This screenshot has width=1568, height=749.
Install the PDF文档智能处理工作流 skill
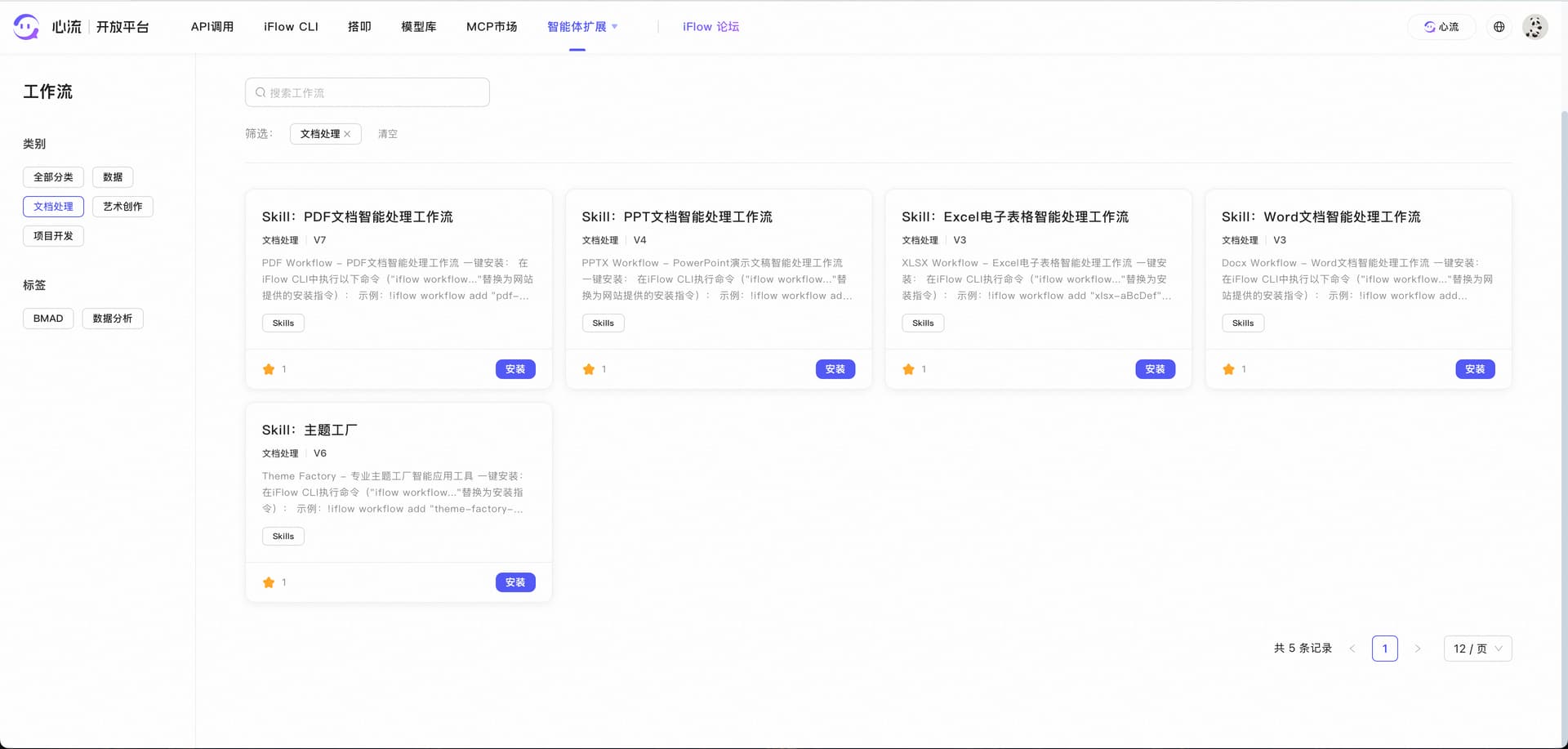pos(515,369)
